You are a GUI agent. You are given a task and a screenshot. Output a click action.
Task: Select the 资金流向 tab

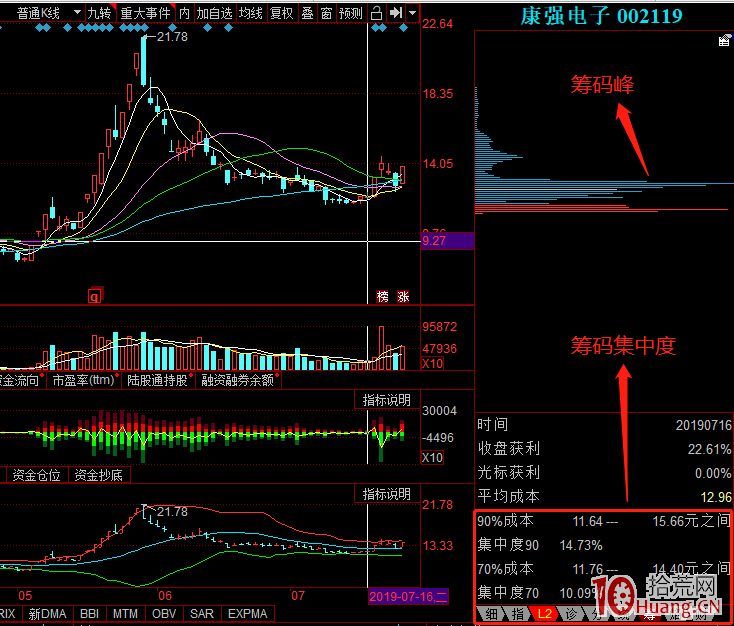(21, 380)
